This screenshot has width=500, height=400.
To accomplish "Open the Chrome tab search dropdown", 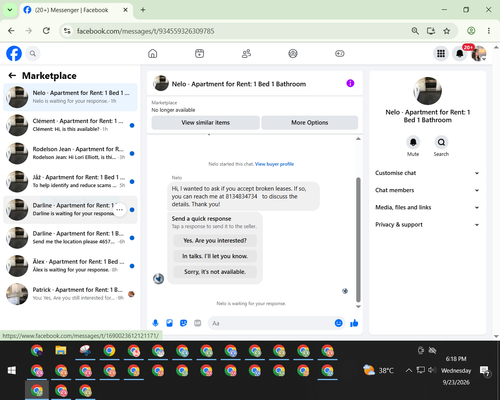I will [x=10, y=10].
